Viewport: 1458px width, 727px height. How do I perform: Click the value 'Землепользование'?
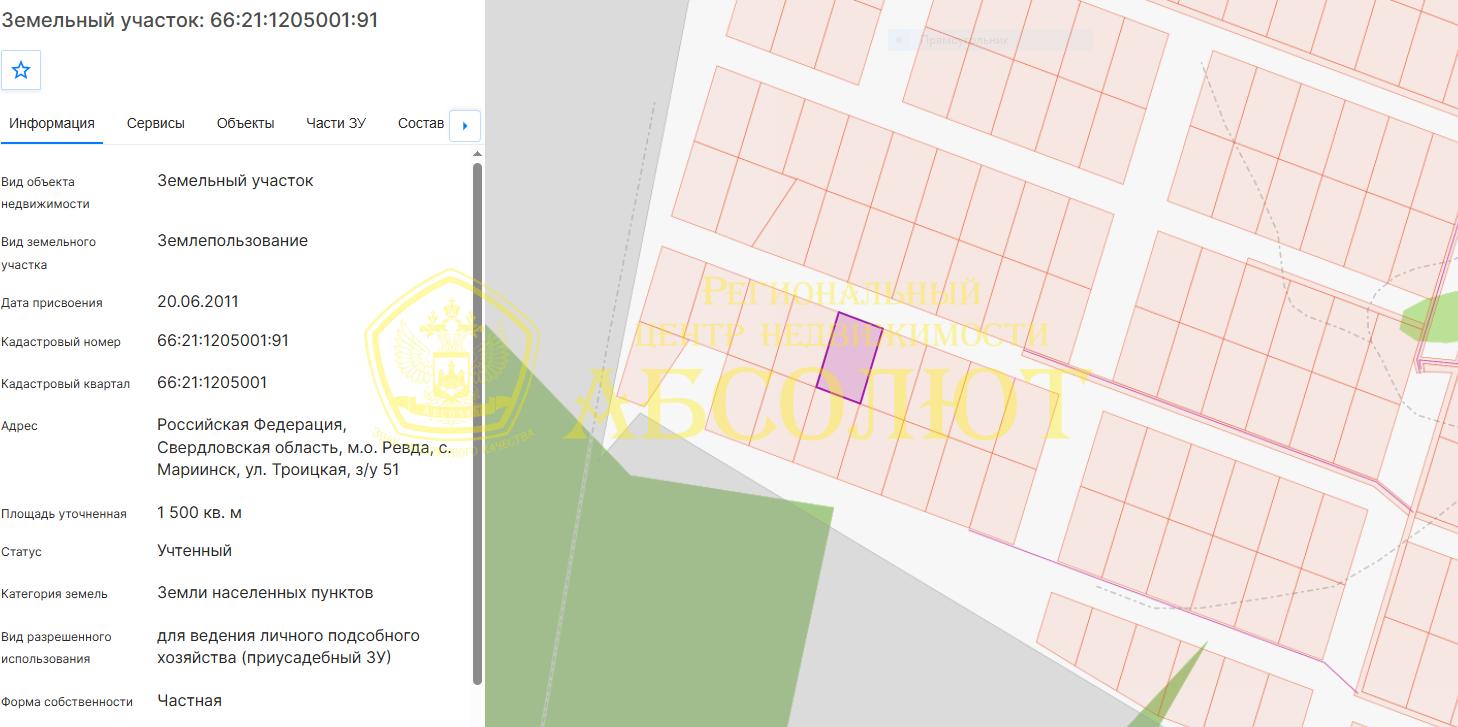click(x=232, y=241)
